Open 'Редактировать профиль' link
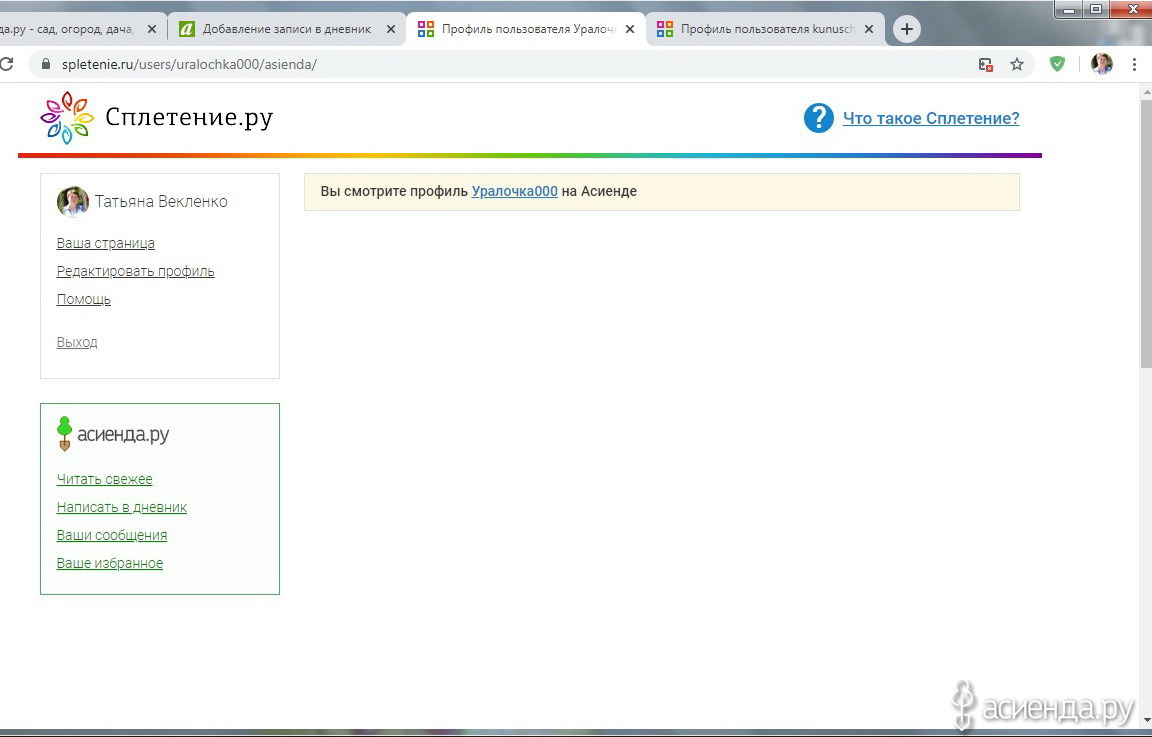Screen dimensions: 1152x737 coord(136,271)
